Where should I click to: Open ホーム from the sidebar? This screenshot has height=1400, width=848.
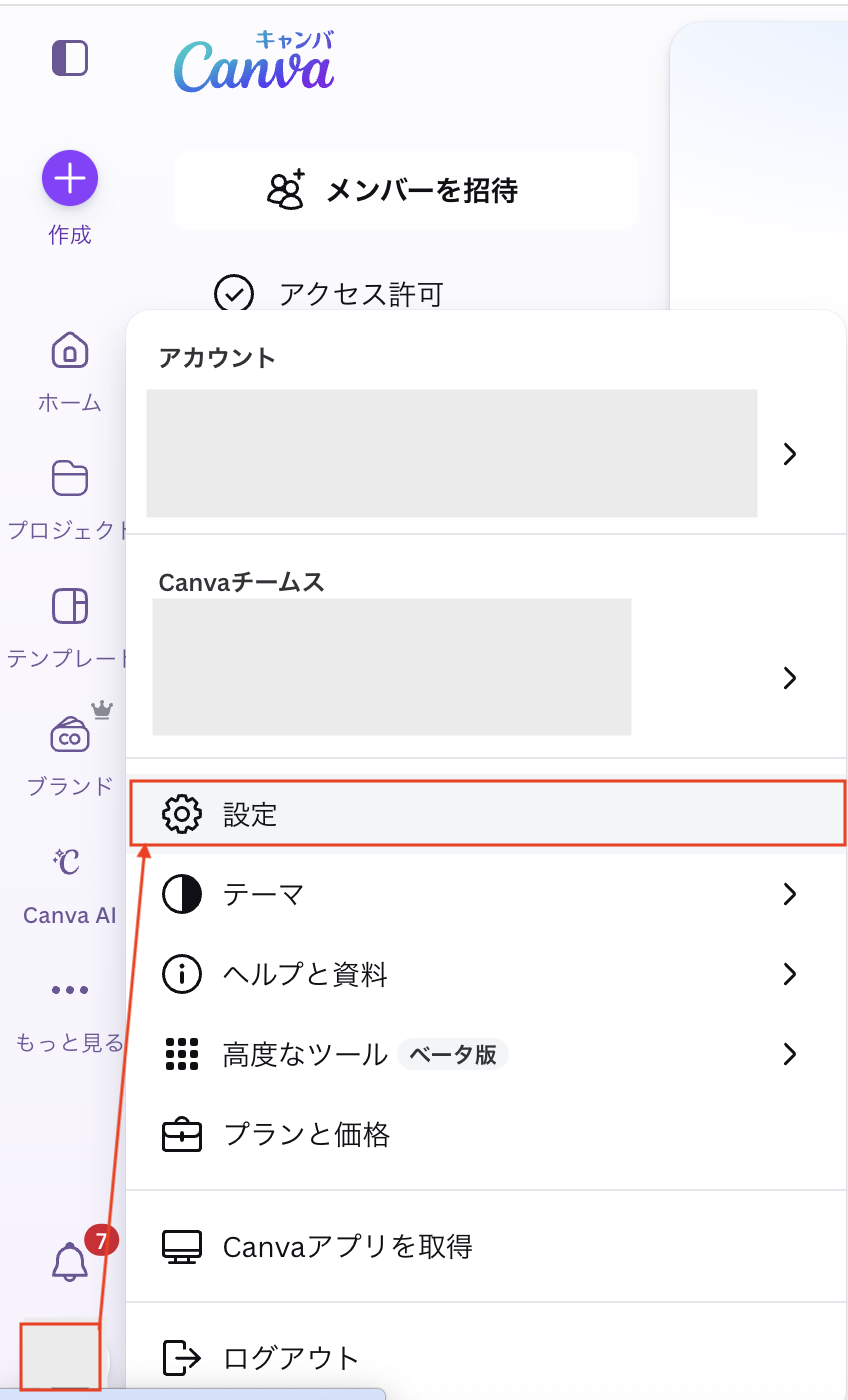(x=70, y=372)
